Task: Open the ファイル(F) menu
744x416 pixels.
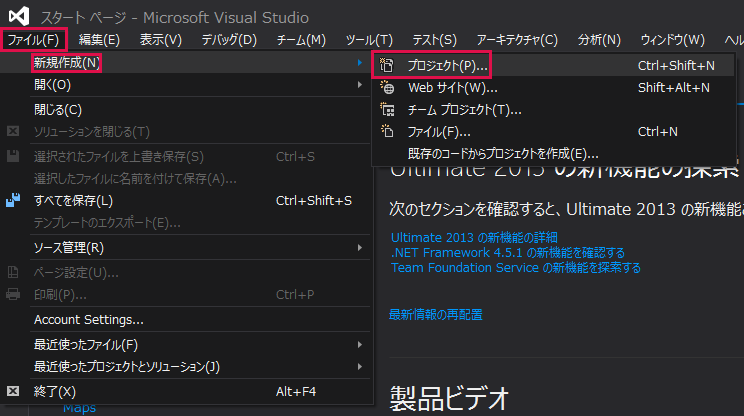Action: (33, 39)
